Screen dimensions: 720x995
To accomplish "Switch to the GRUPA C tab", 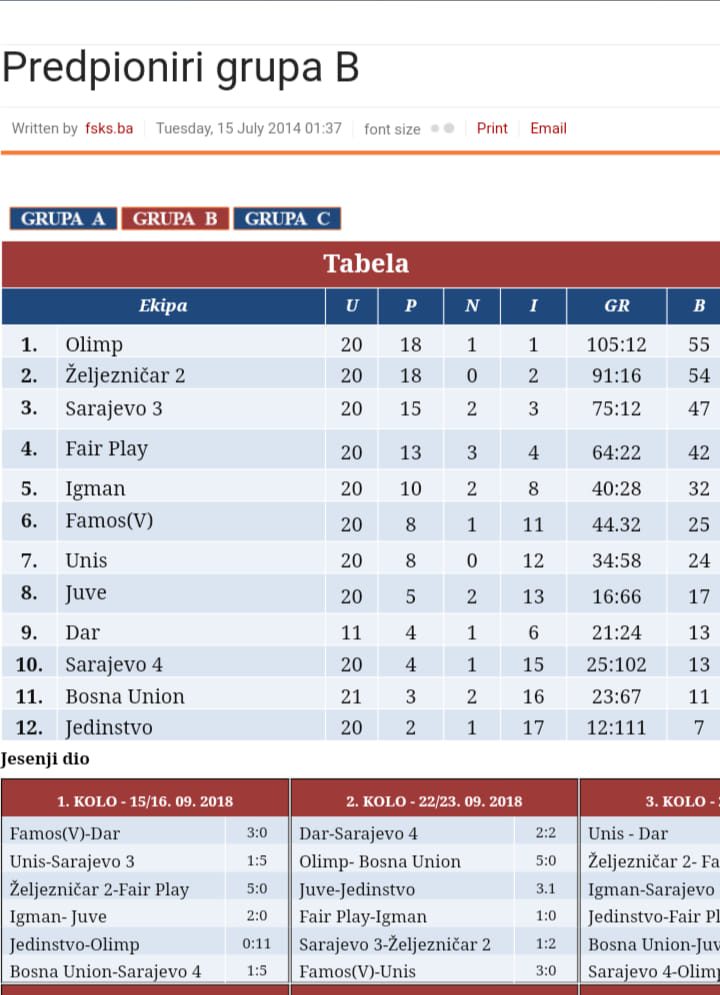I will (287, 218).
